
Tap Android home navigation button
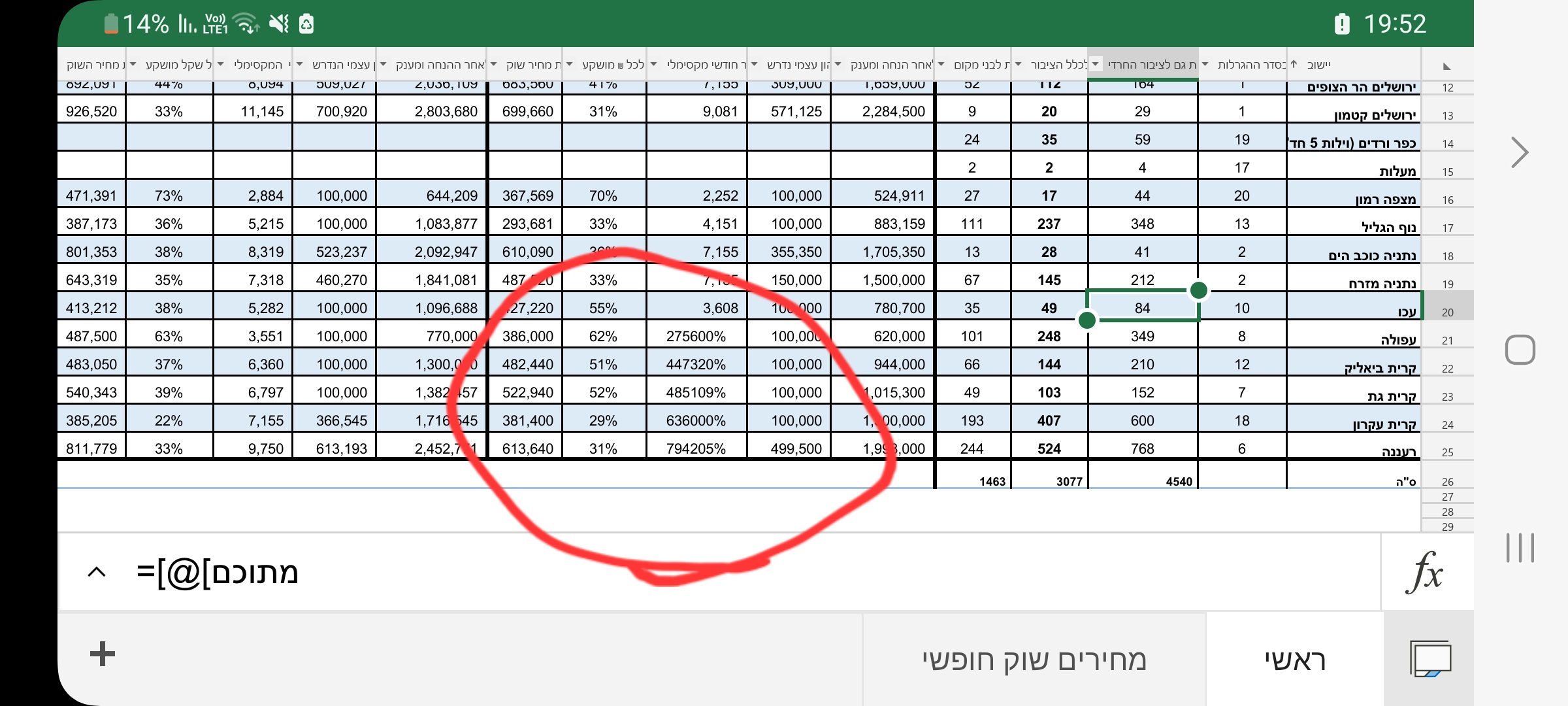(1520, 350)
